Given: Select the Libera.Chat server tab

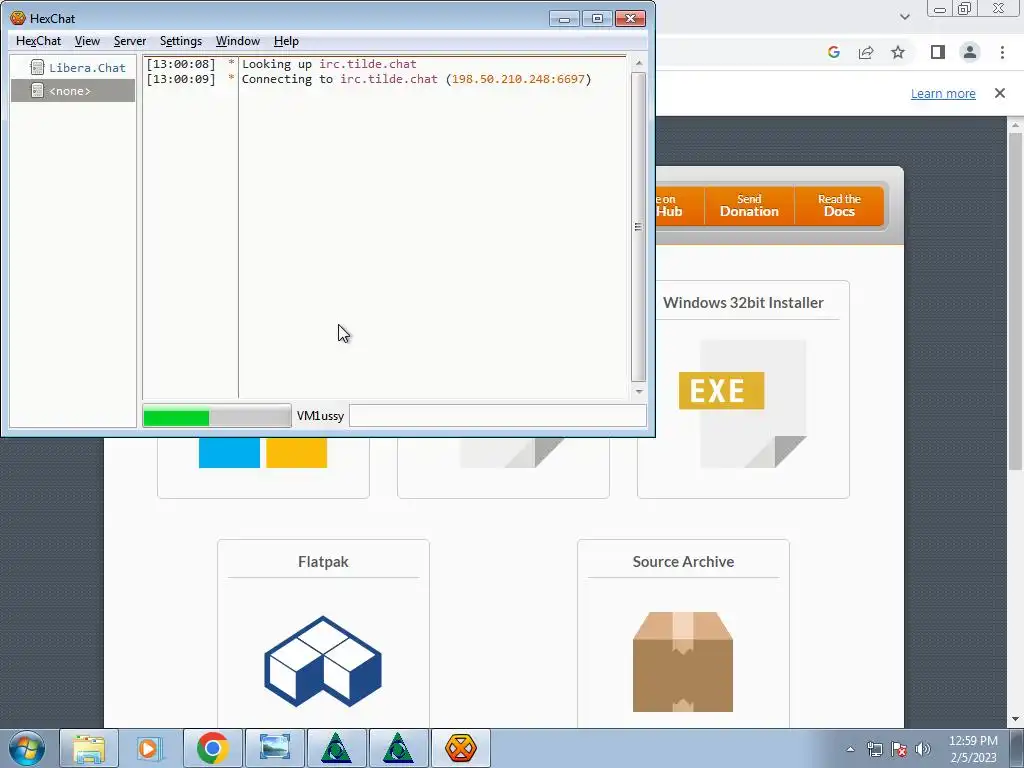Looking at the screenshot, I should (x=87, y=67).
